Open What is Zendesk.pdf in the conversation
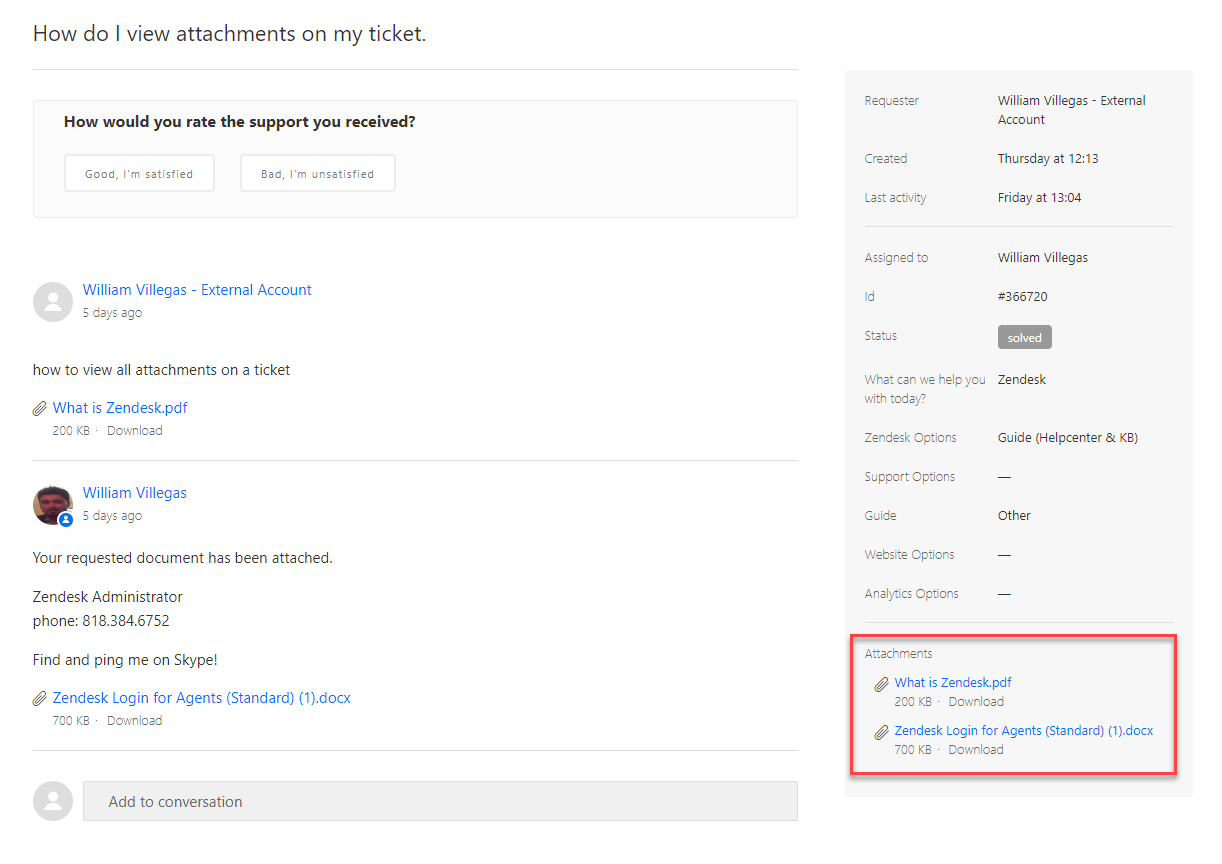This screenshot has height=864, width=1222. coord(120,408)
